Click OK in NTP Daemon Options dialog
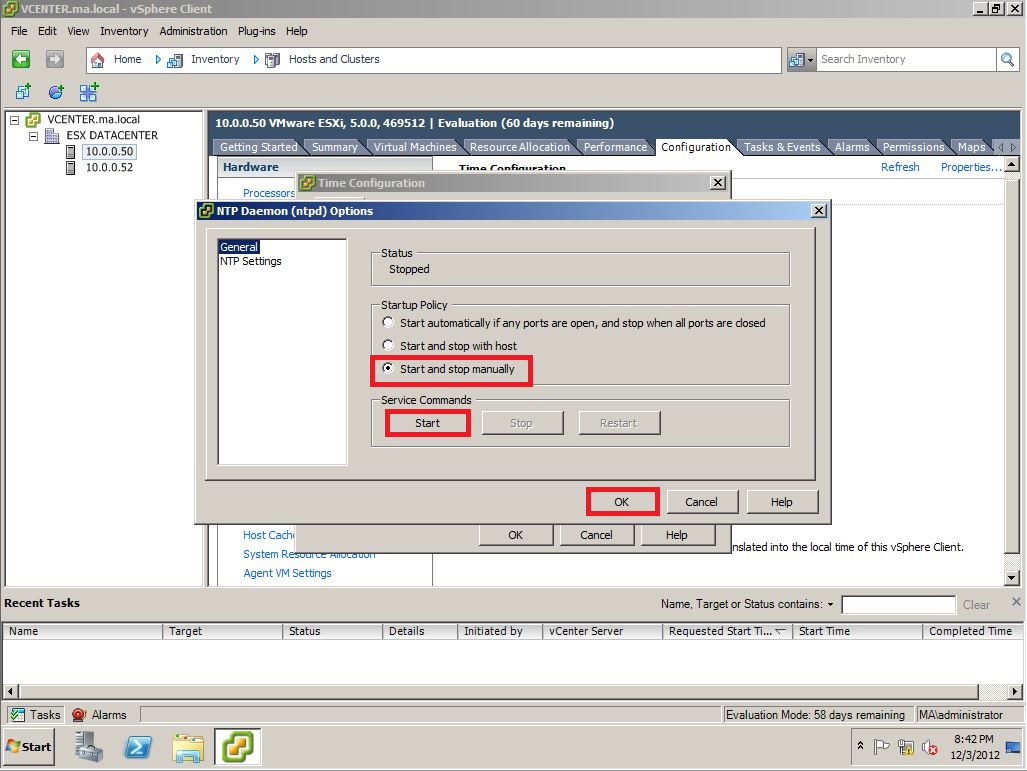This screenshot has height=771, width=1027. pos(622,502)
